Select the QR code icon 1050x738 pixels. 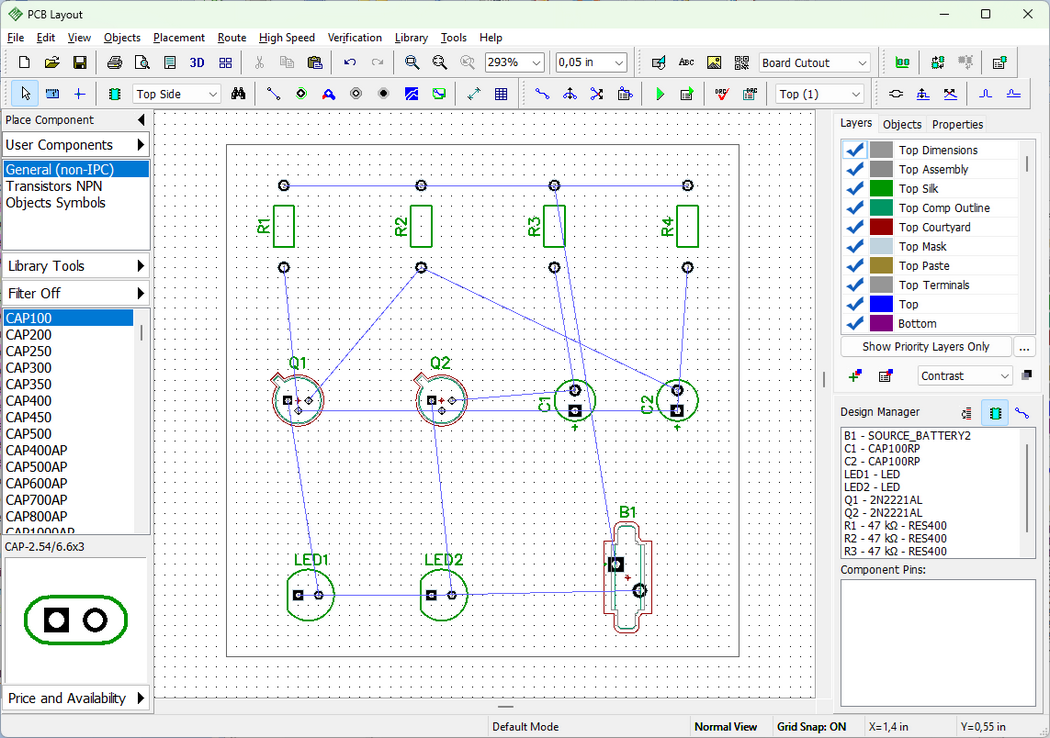(x=741, y=62)
